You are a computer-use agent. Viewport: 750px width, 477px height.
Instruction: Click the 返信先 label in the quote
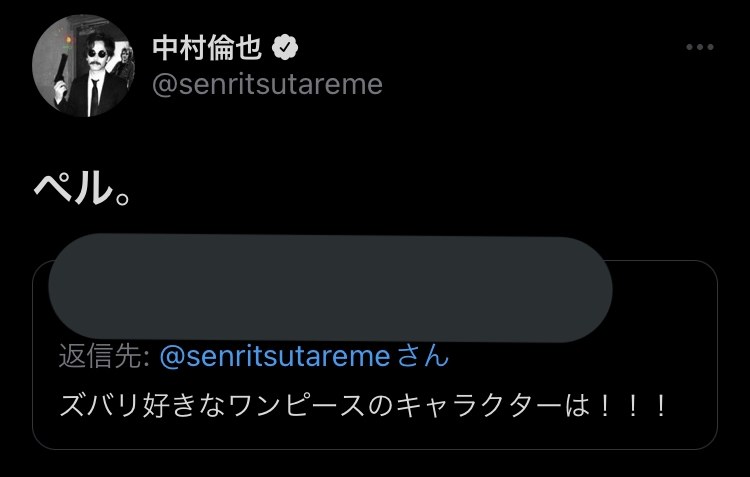[104, 357]
